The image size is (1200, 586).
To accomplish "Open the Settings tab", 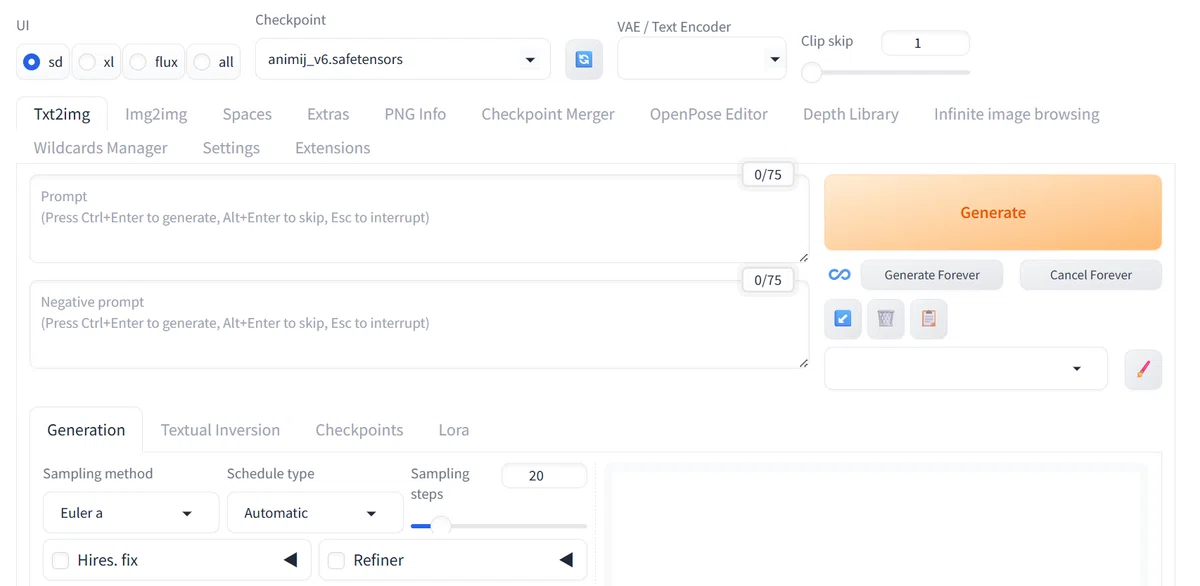I will [231, 148].
